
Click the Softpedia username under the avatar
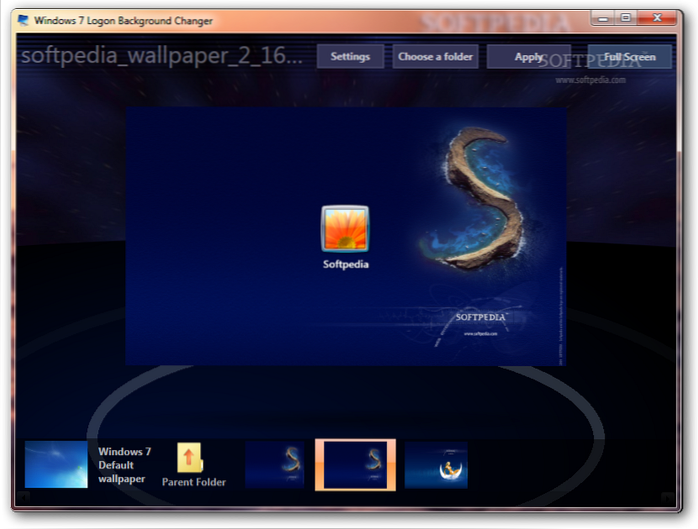[x=346, y=265]
